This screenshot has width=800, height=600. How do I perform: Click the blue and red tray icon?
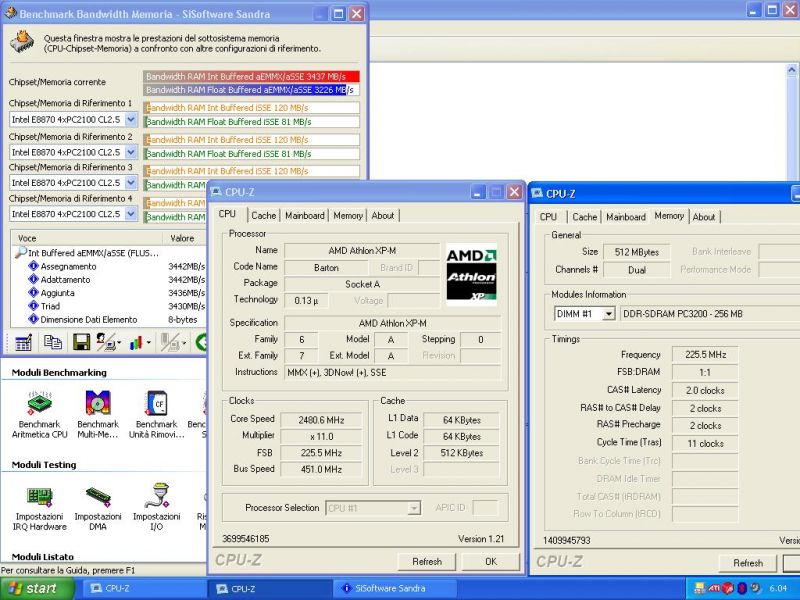click(742, 588)
